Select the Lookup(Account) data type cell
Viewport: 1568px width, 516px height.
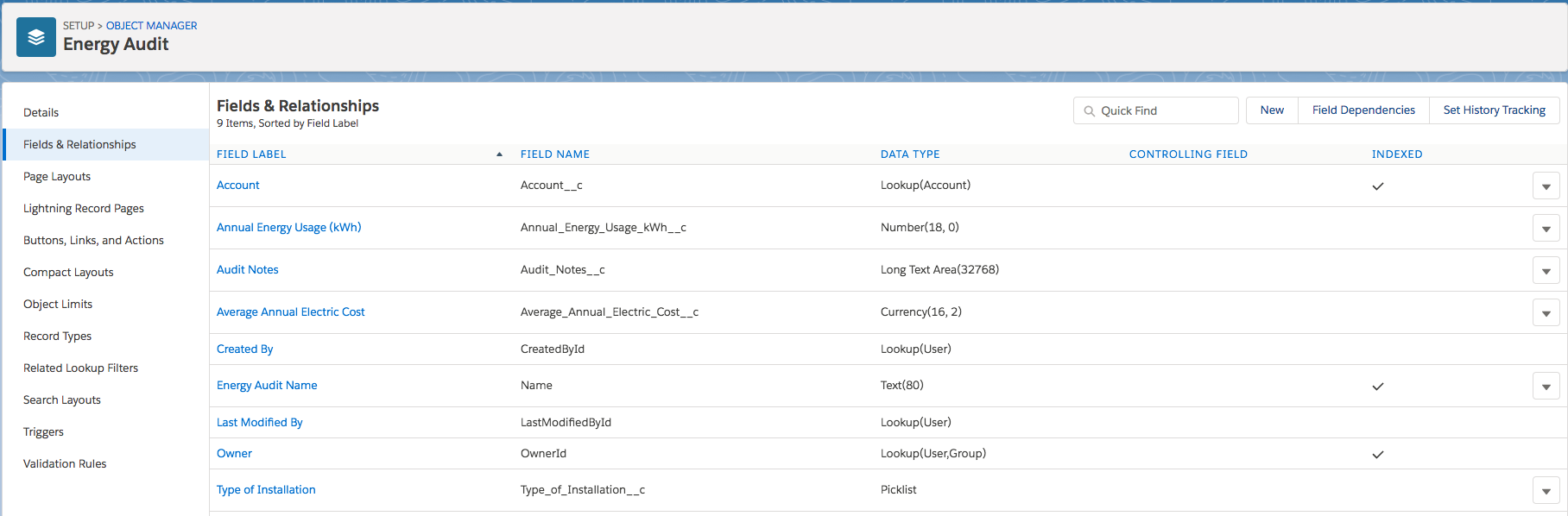[x=926, y=185]
